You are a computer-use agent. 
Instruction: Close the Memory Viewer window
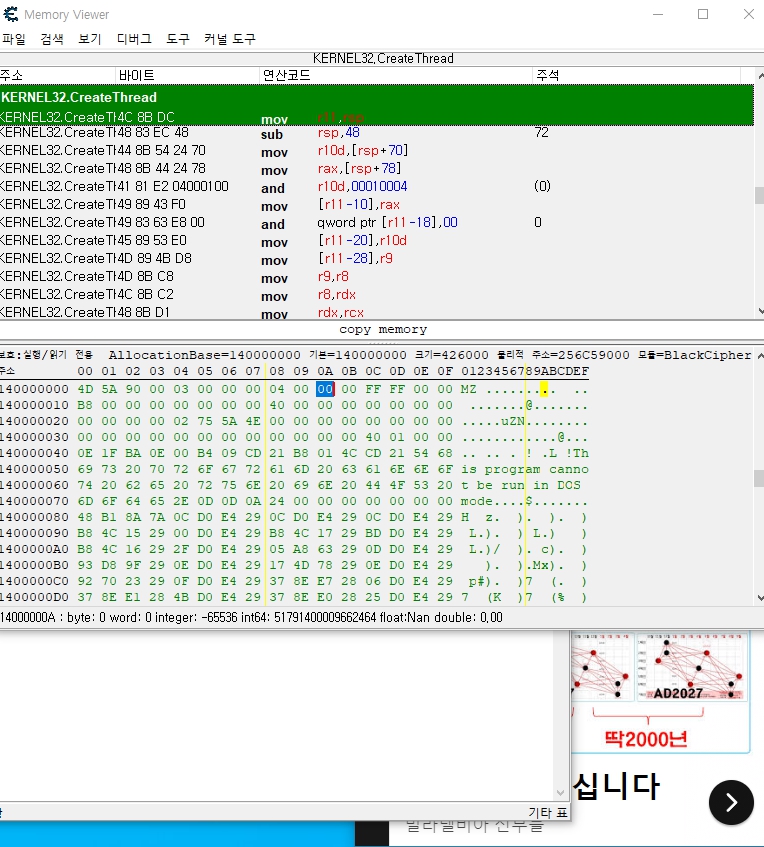pyautogui.click(x=748, y=15)
